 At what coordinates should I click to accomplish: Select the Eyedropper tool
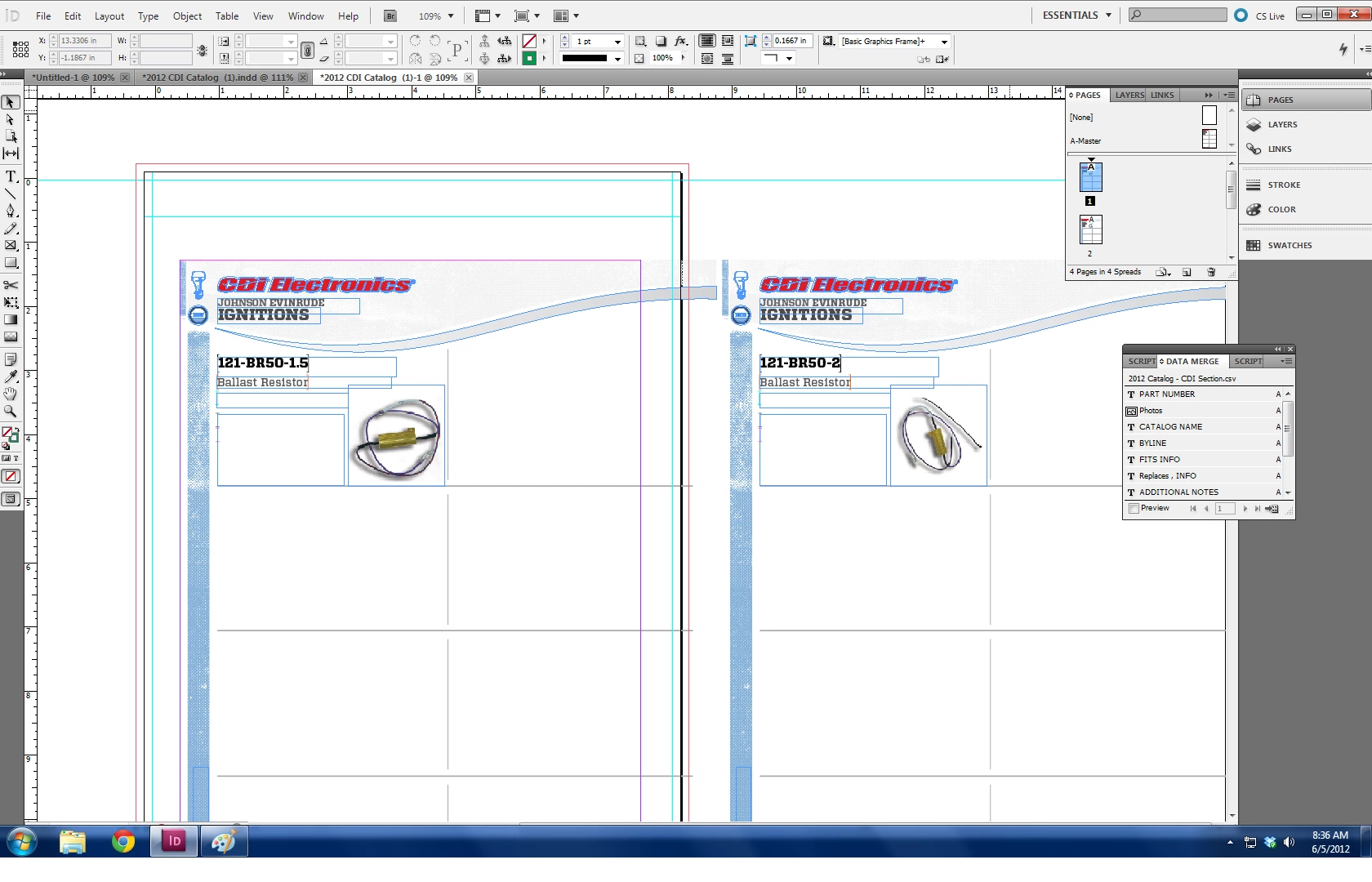11,376
